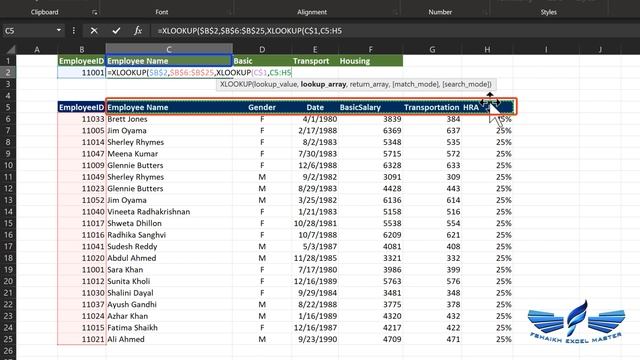
Task: Click the blue EmployeeID header in row 5
Action: click(82, 107)
